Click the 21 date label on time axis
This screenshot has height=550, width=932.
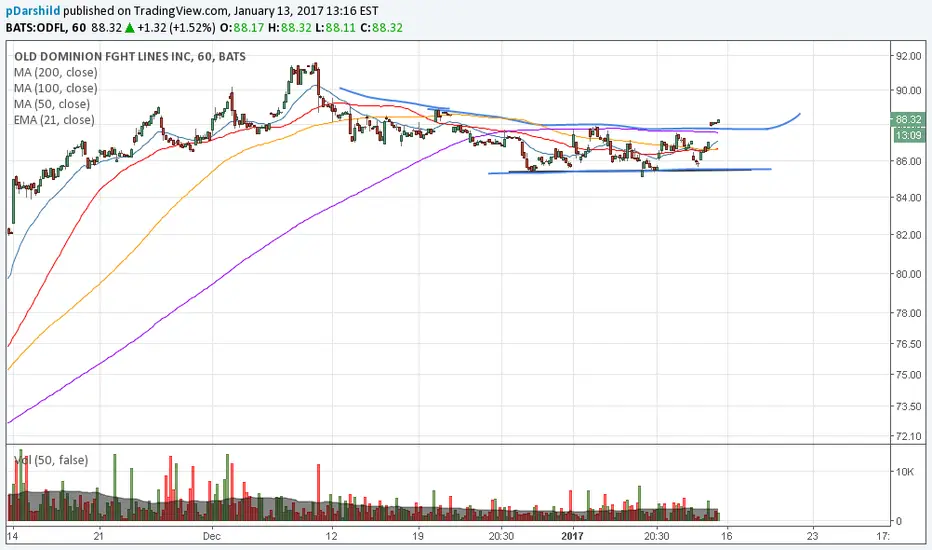[x=98, y=536]
